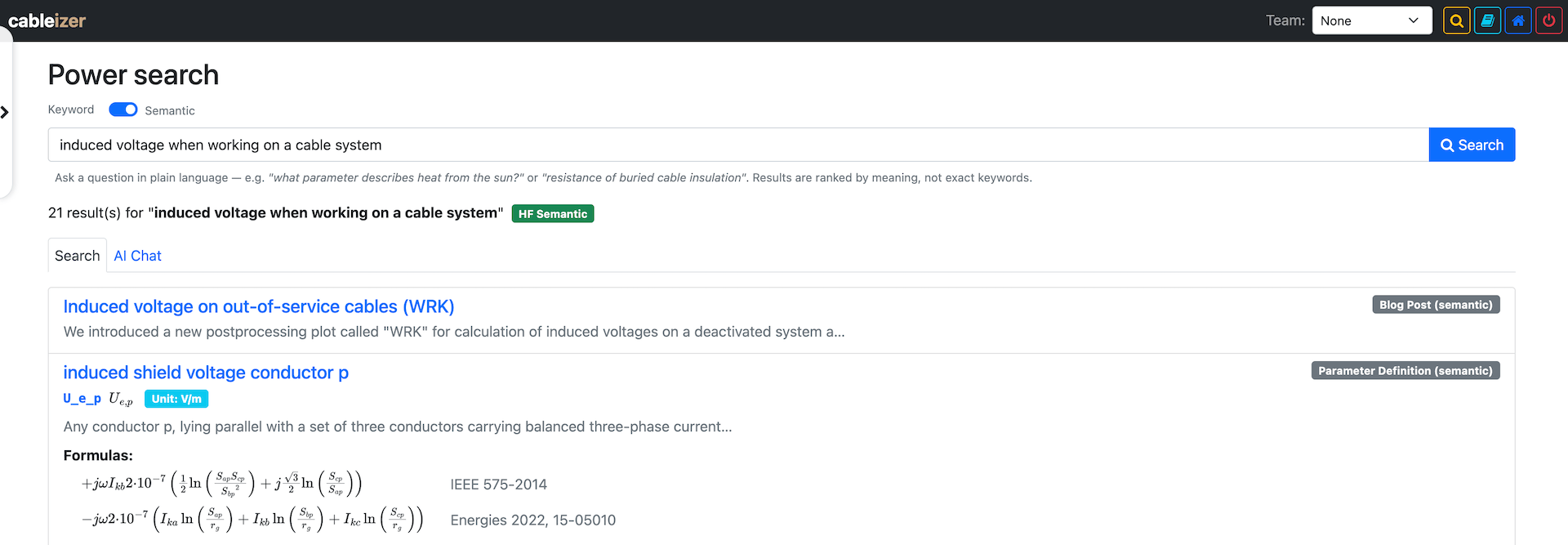The width and height of the screenshot is (1568, 545).
Task: Click the Blog Post (semantic) label
Action: pos(1436,305)
